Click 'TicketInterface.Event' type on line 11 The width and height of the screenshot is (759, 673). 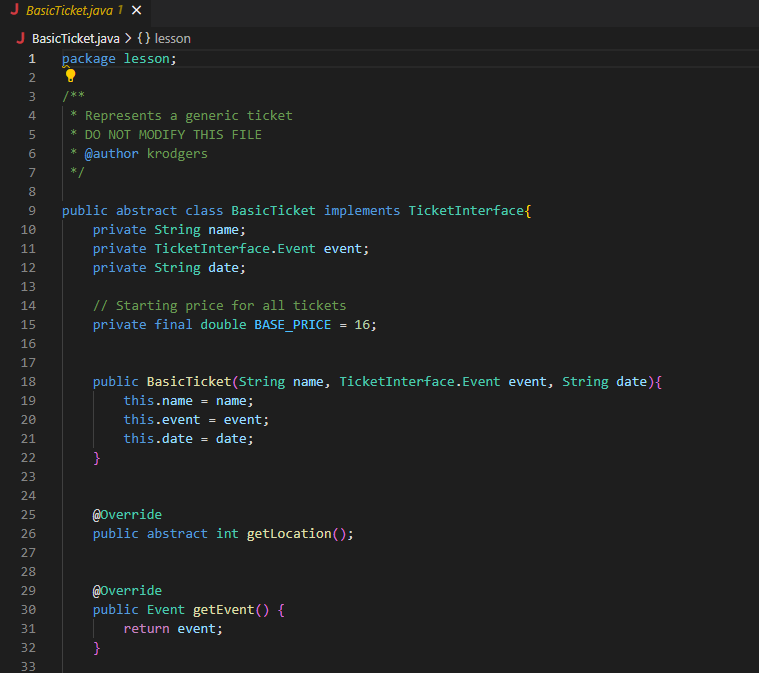[235, 249]
